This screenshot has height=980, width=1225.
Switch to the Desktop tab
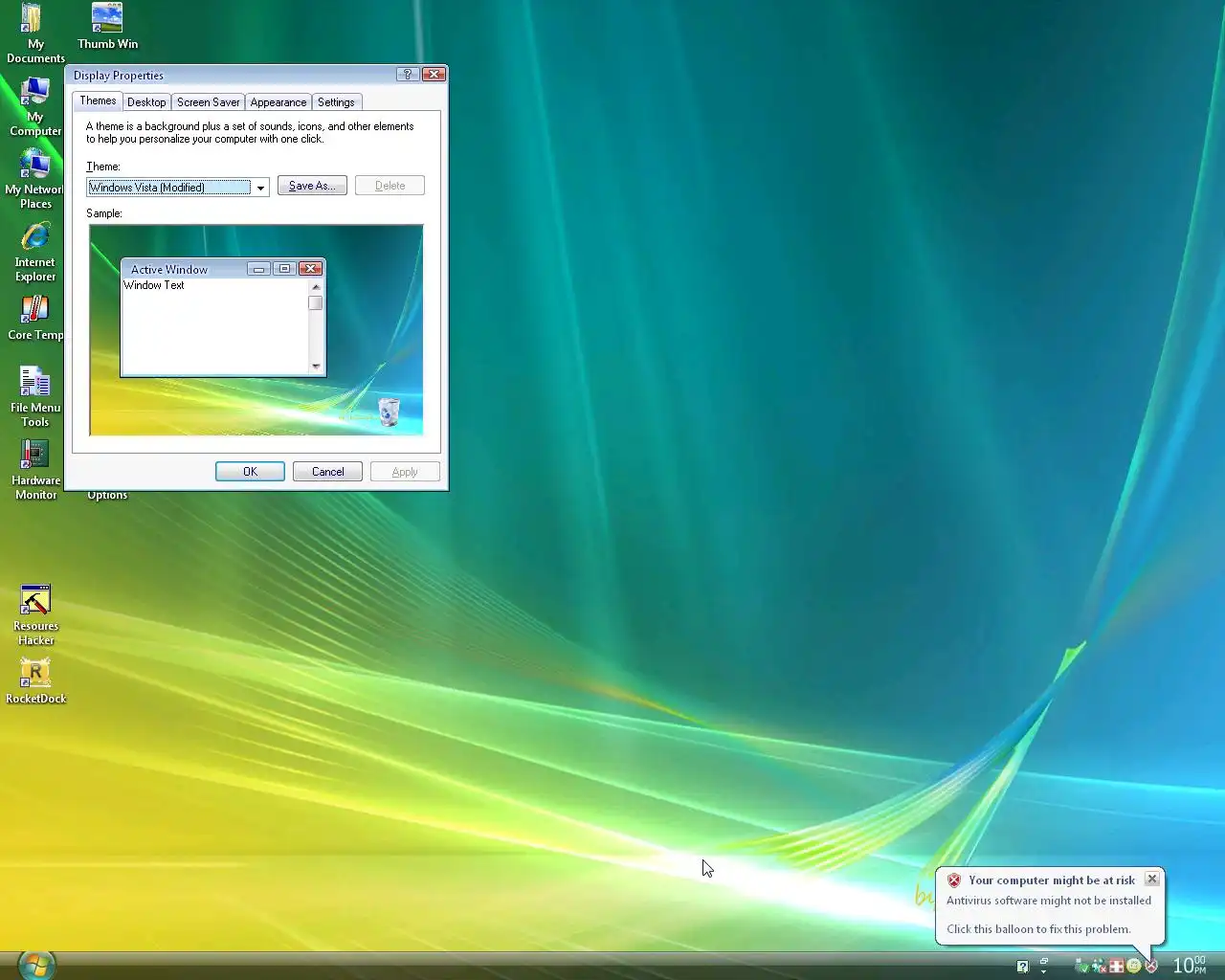146,102
